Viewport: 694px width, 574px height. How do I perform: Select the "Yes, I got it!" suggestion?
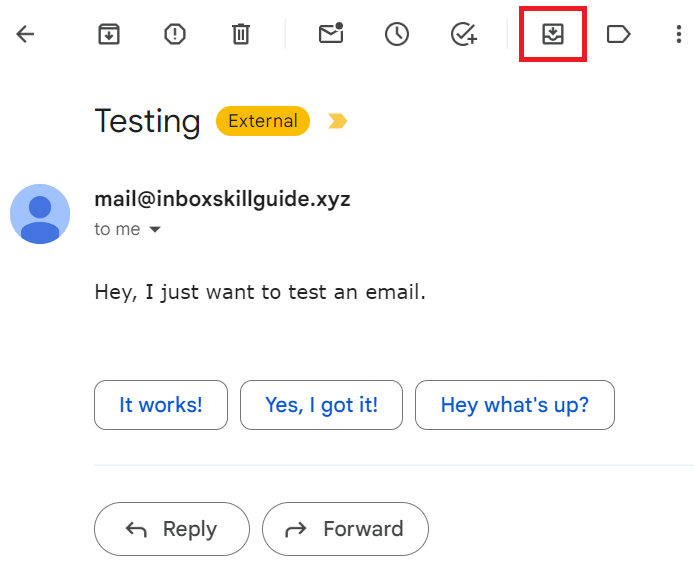click(x=322, y=405)
